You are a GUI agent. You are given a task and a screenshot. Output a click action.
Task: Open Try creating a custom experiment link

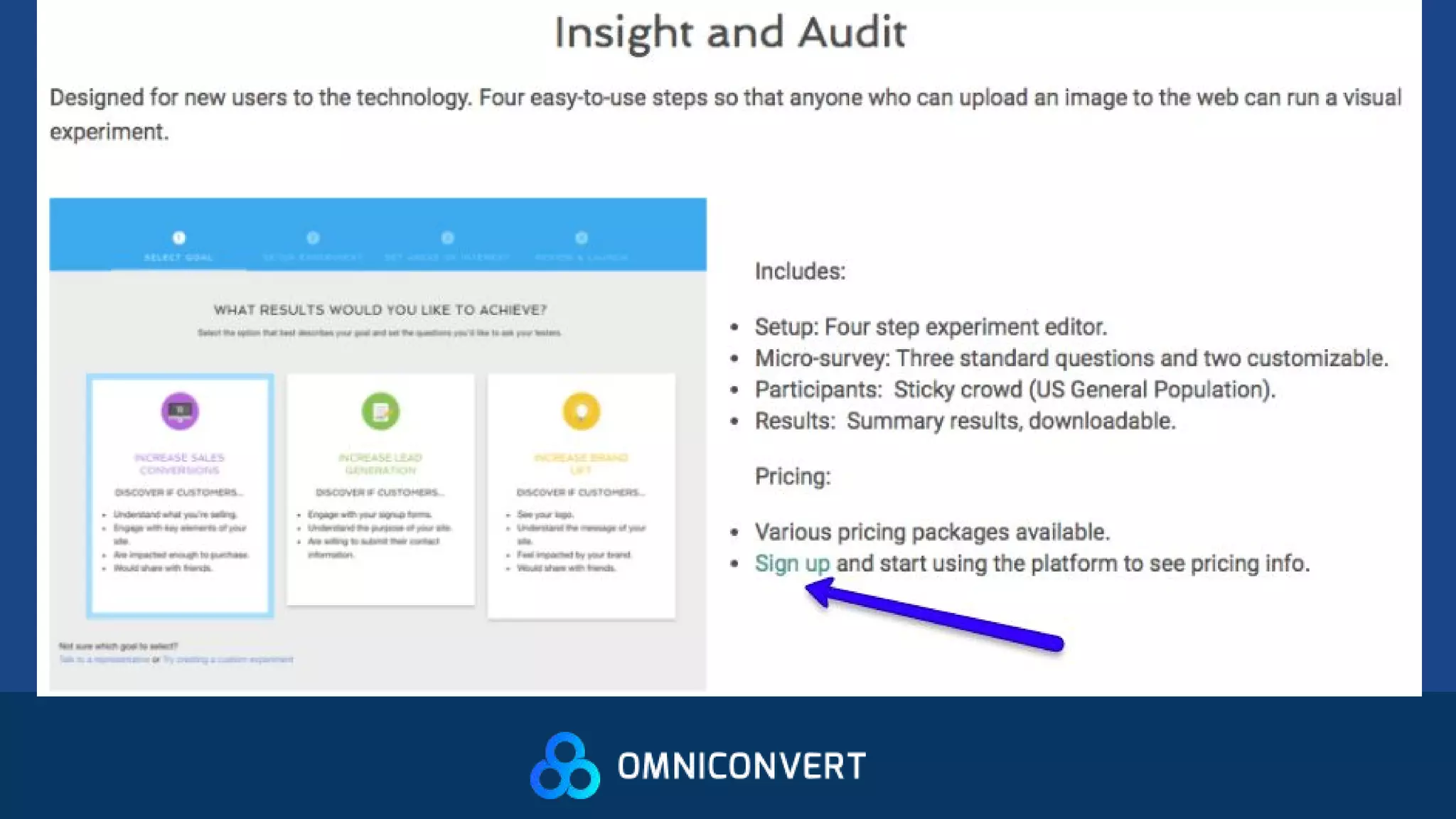[x=228, y=660]
